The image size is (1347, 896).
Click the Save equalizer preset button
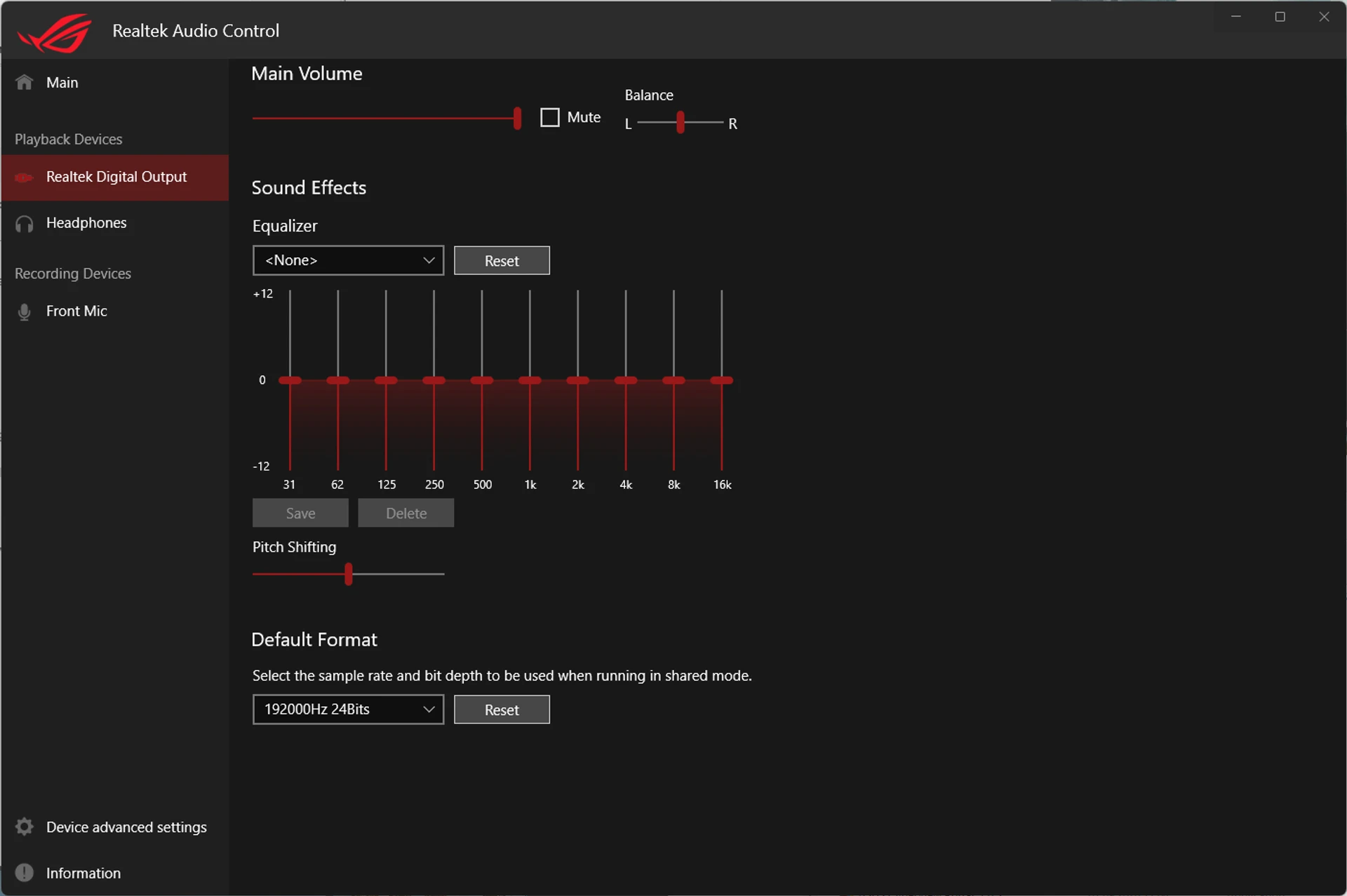point(300,513)
